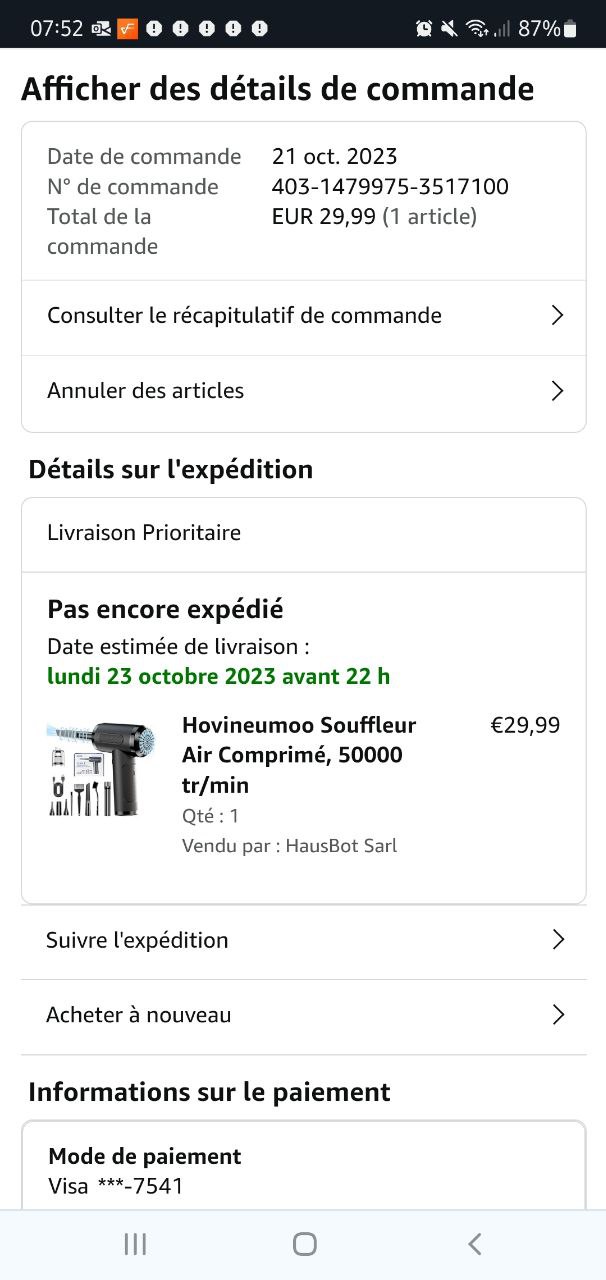Tap the orange app notification icon
606x1280 pixels.
127,28
